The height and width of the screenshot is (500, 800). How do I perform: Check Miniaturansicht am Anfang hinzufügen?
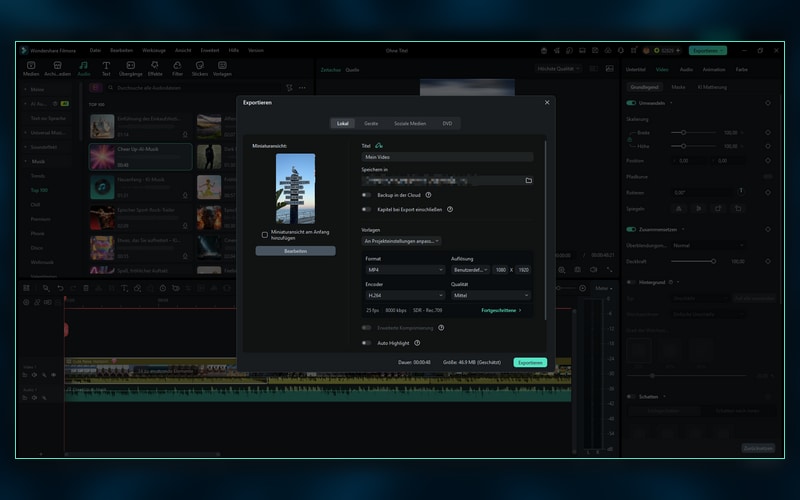click(x=265, y=235)
